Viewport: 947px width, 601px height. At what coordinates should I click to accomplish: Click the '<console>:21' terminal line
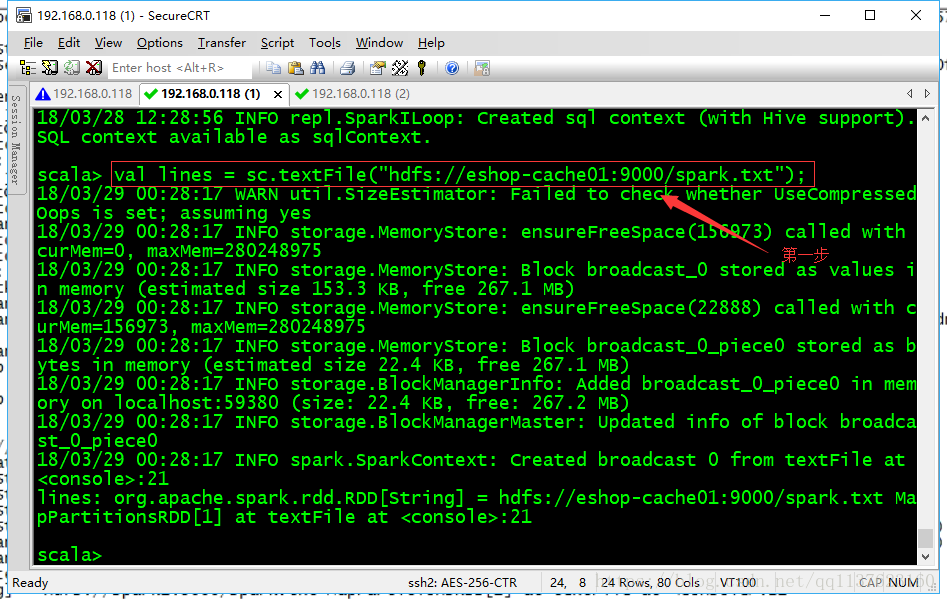click(103, 479)
